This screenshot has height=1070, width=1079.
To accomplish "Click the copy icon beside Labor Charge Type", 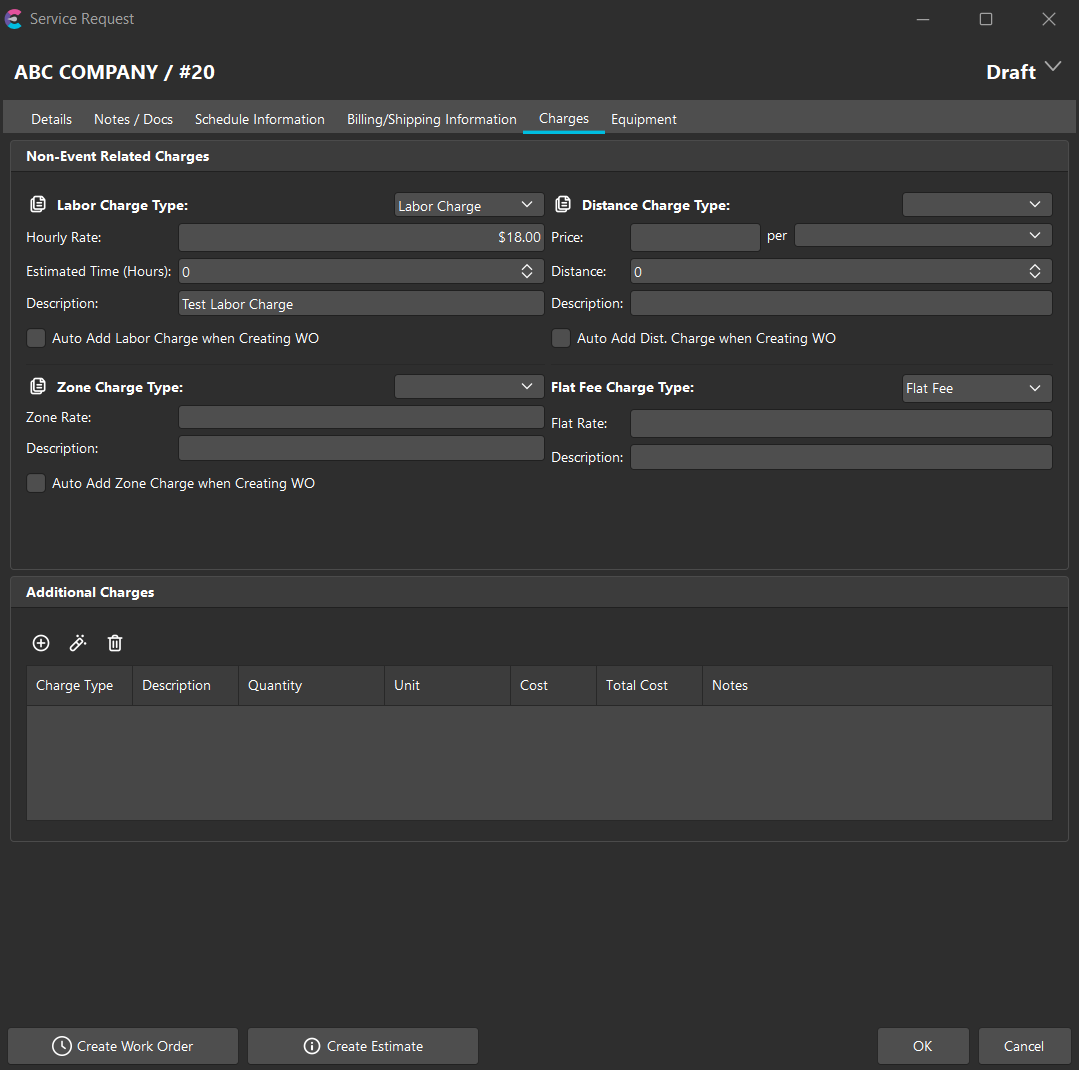I will point(38,205).
